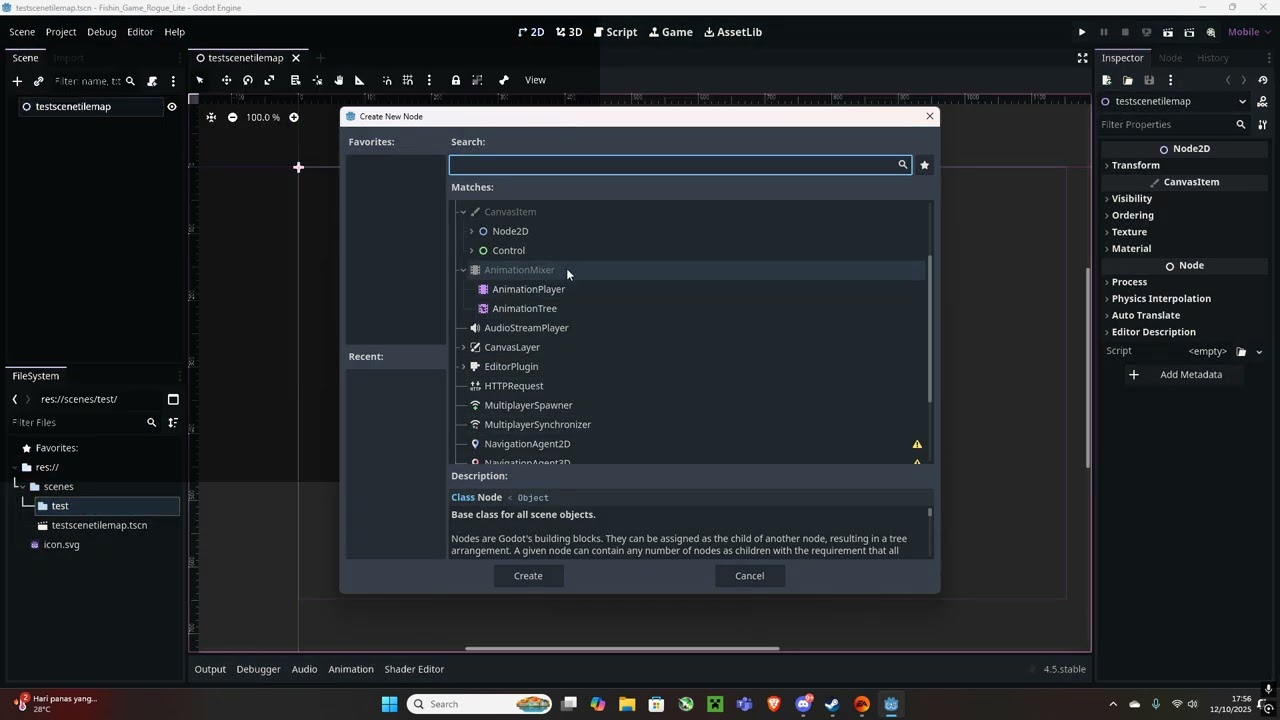Open the Output bottom panel
Image resolution: width=1280 pixels, height=720 pixels.
pyautogui.click(x=210, y=669)
